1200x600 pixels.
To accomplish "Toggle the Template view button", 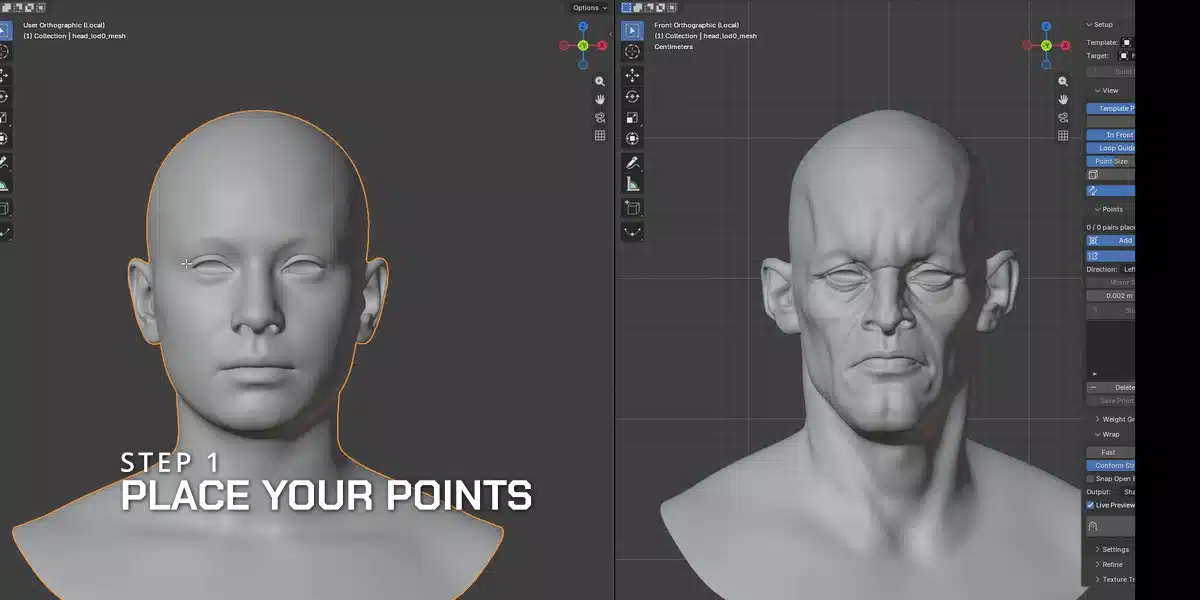I will click(x=1111, y=108).
